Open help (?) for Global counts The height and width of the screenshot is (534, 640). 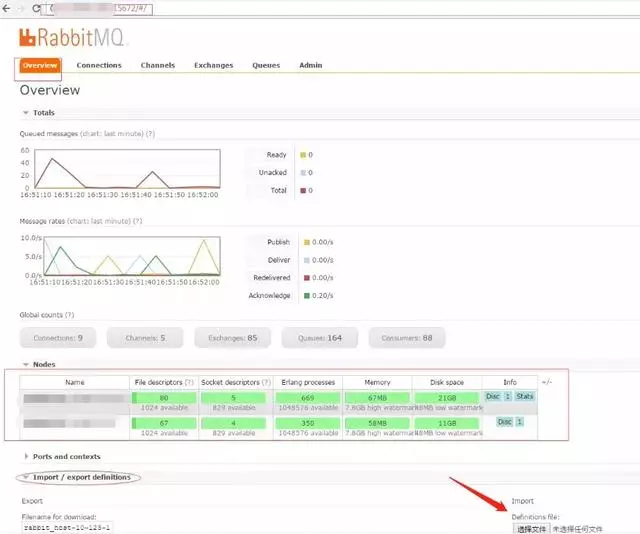[x=69, y=315]
